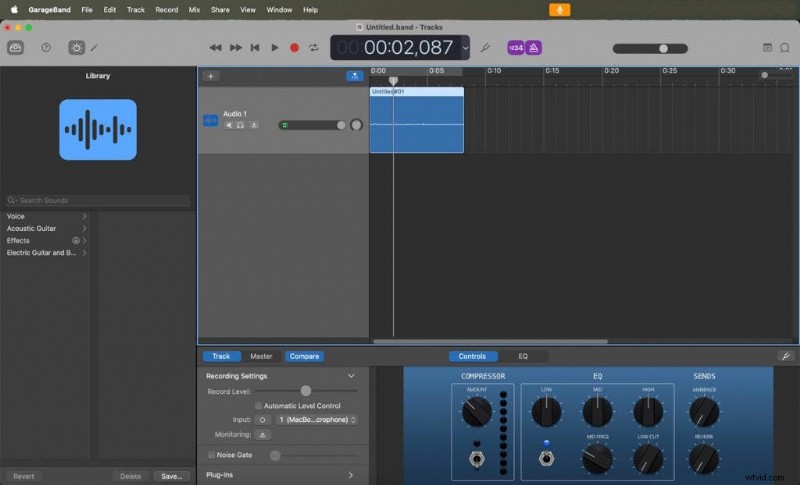This screenshot has width=800, height=485.
Task: Click the Save... button in Library
Action: coord(172,476)
